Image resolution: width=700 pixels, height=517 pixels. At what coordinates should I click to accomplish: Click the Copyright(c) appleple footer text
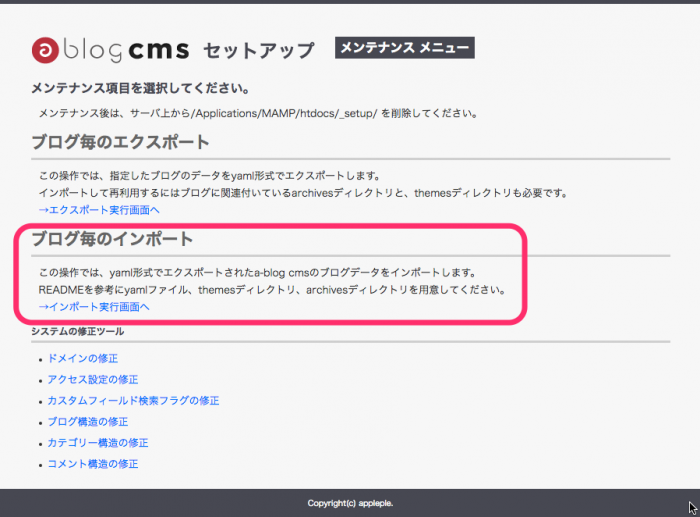pos(350,503)
